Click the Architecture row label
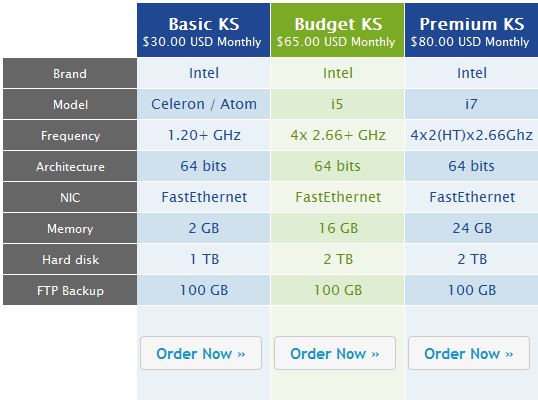Screen dimensions: 538x400 click(70, 166)
